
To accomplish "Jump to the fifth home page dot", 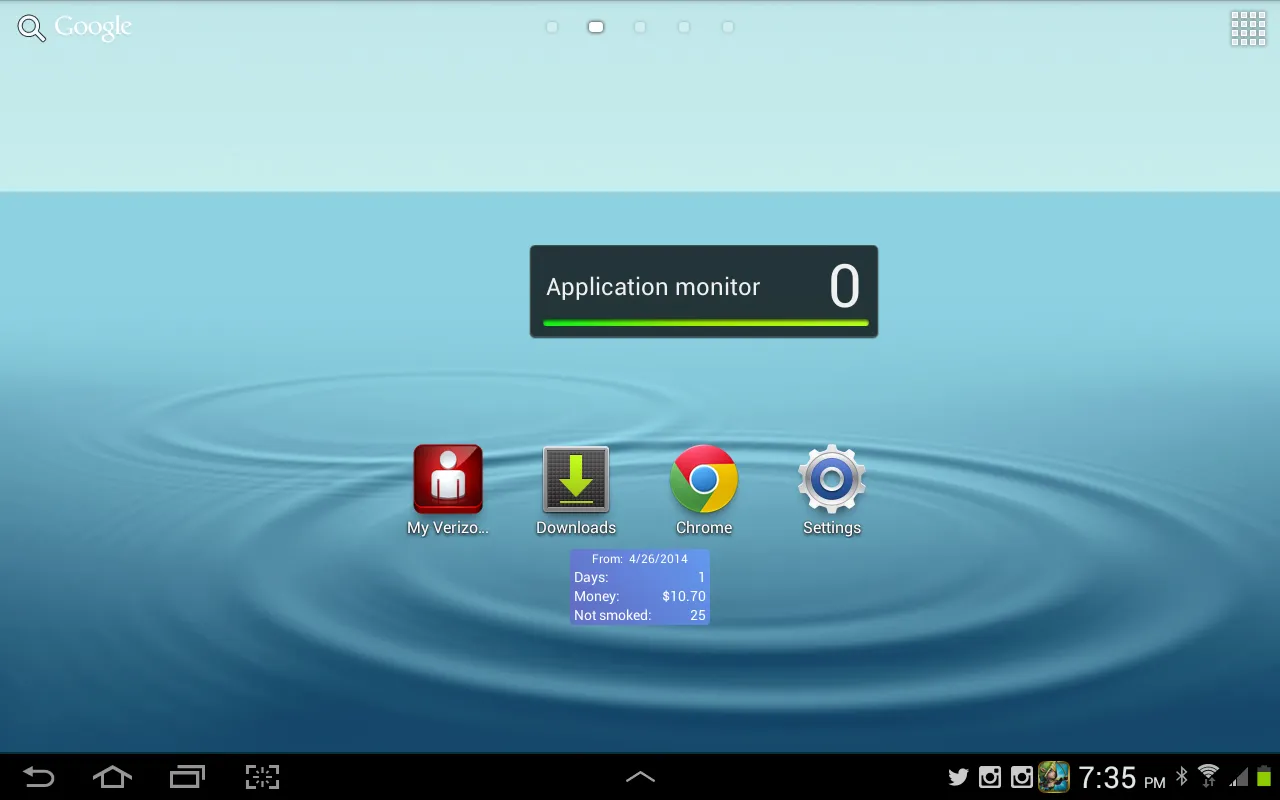I will click(728, 27).
